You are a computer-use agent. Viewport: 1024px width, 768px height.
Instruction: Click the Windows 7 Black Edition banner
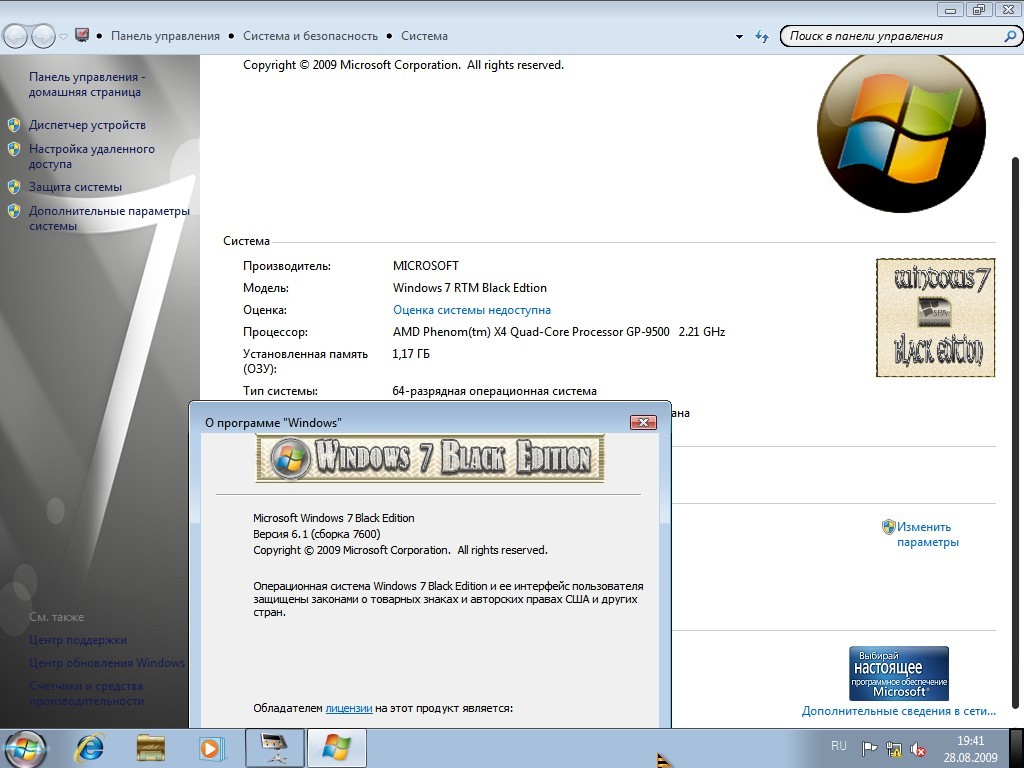pos(430,458)
